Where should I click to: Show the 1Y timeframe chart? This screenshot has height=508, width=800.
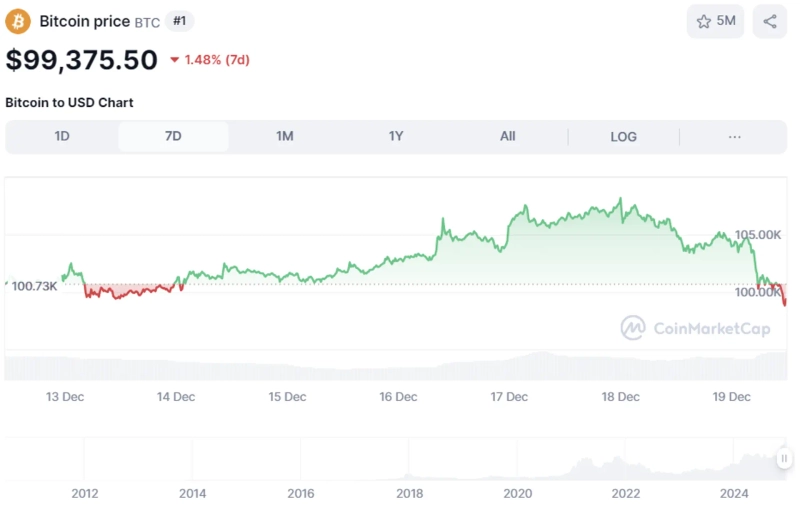point(396,137)
